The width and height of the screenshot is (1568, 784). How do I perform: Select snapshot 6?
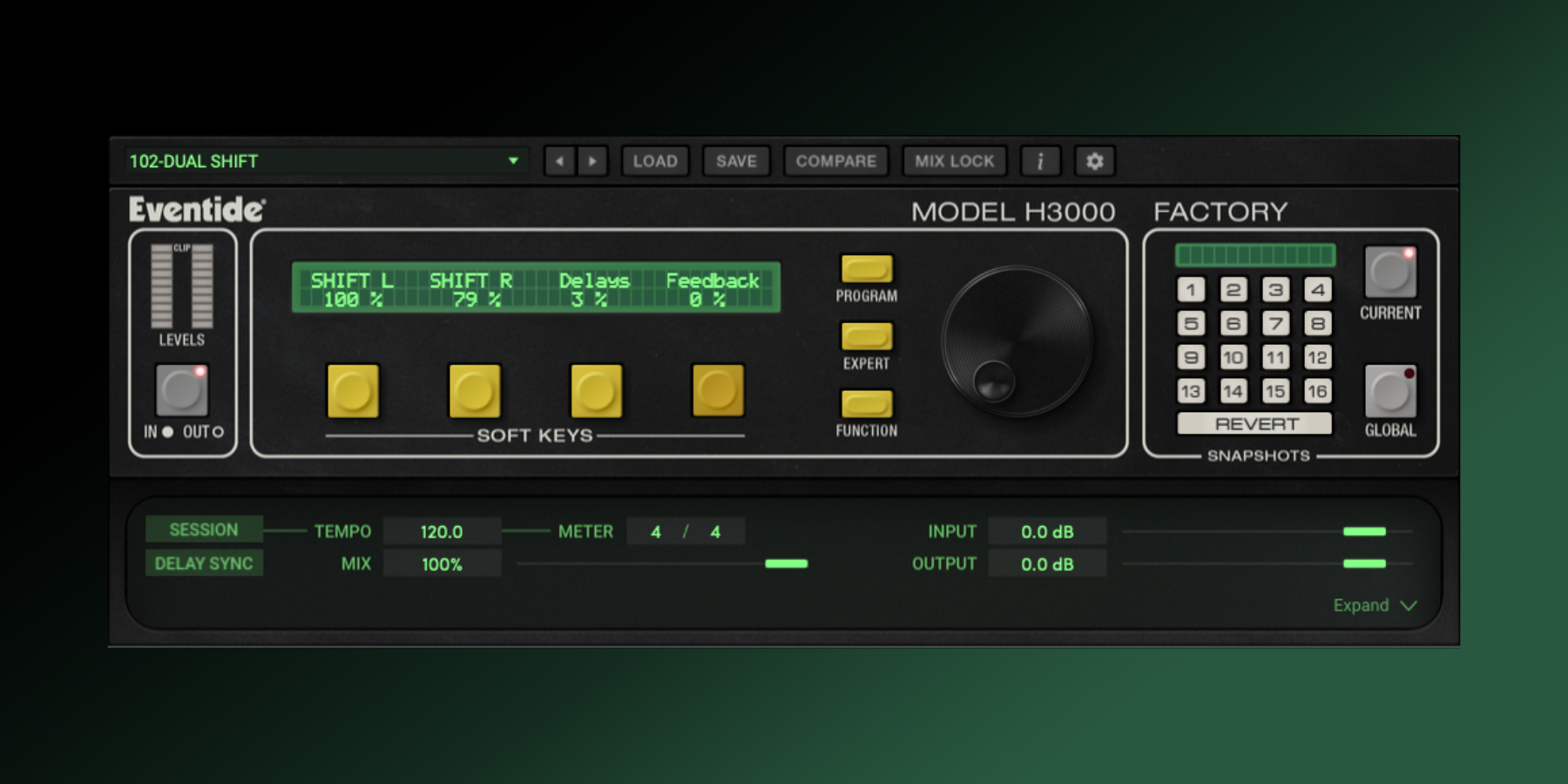[1233, 323]
